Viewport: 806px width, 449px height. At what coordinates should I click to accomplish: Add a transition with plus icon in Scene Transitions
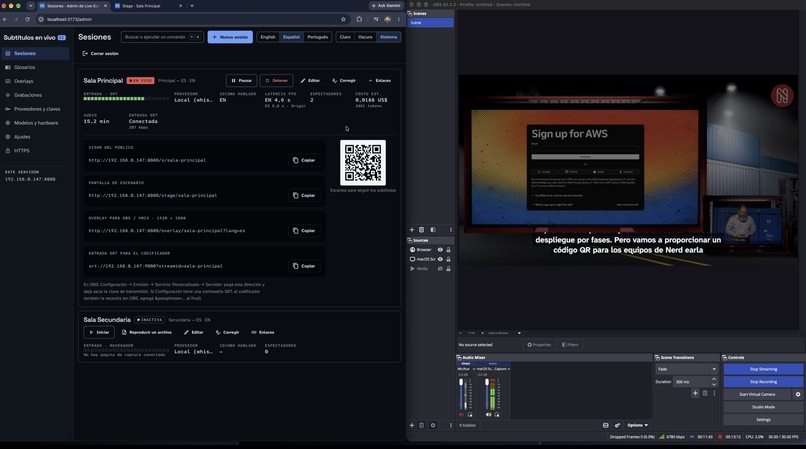pyautogui.click(x=695, y=393)
